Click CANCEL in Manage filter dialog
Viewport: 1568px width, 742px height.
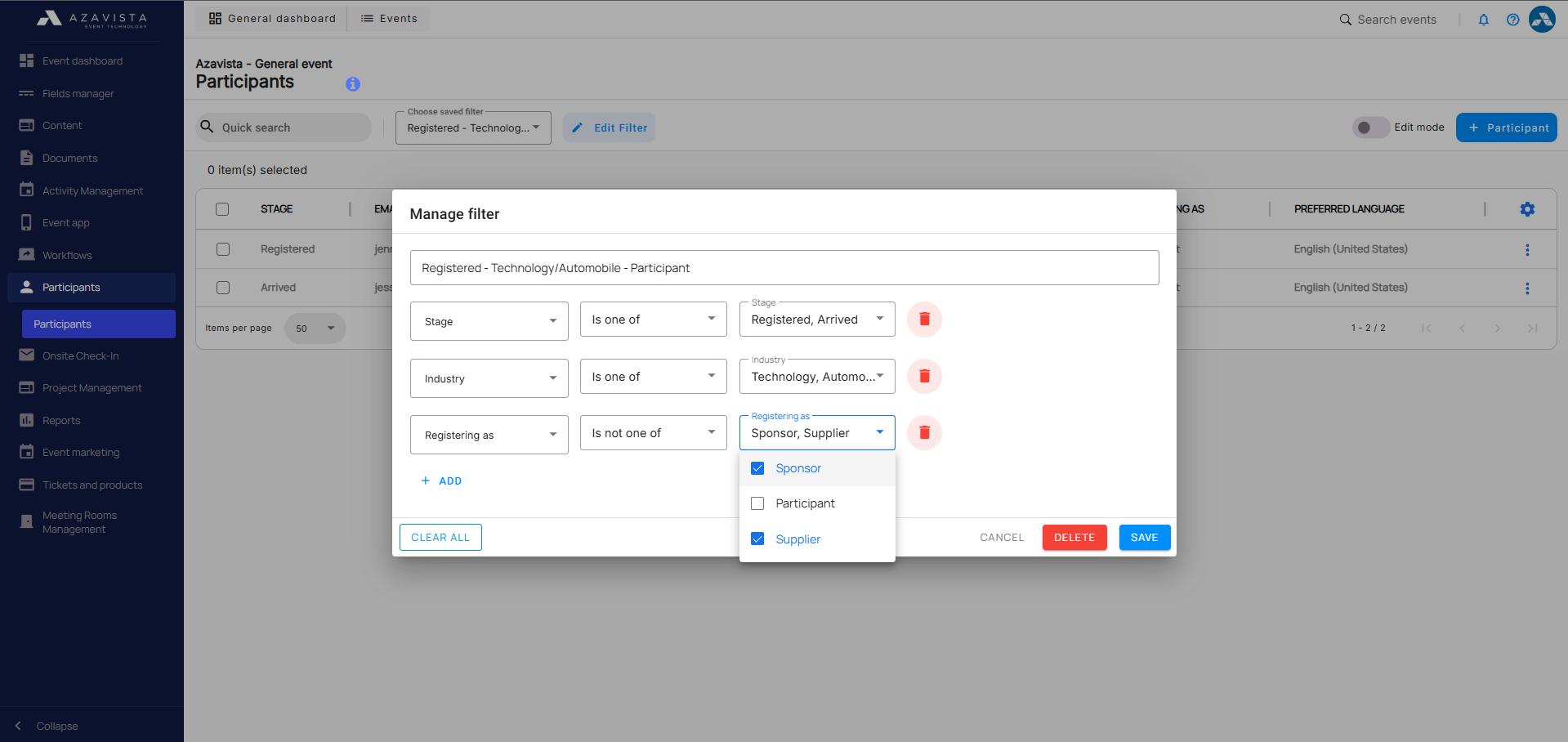coord(1002,537)
